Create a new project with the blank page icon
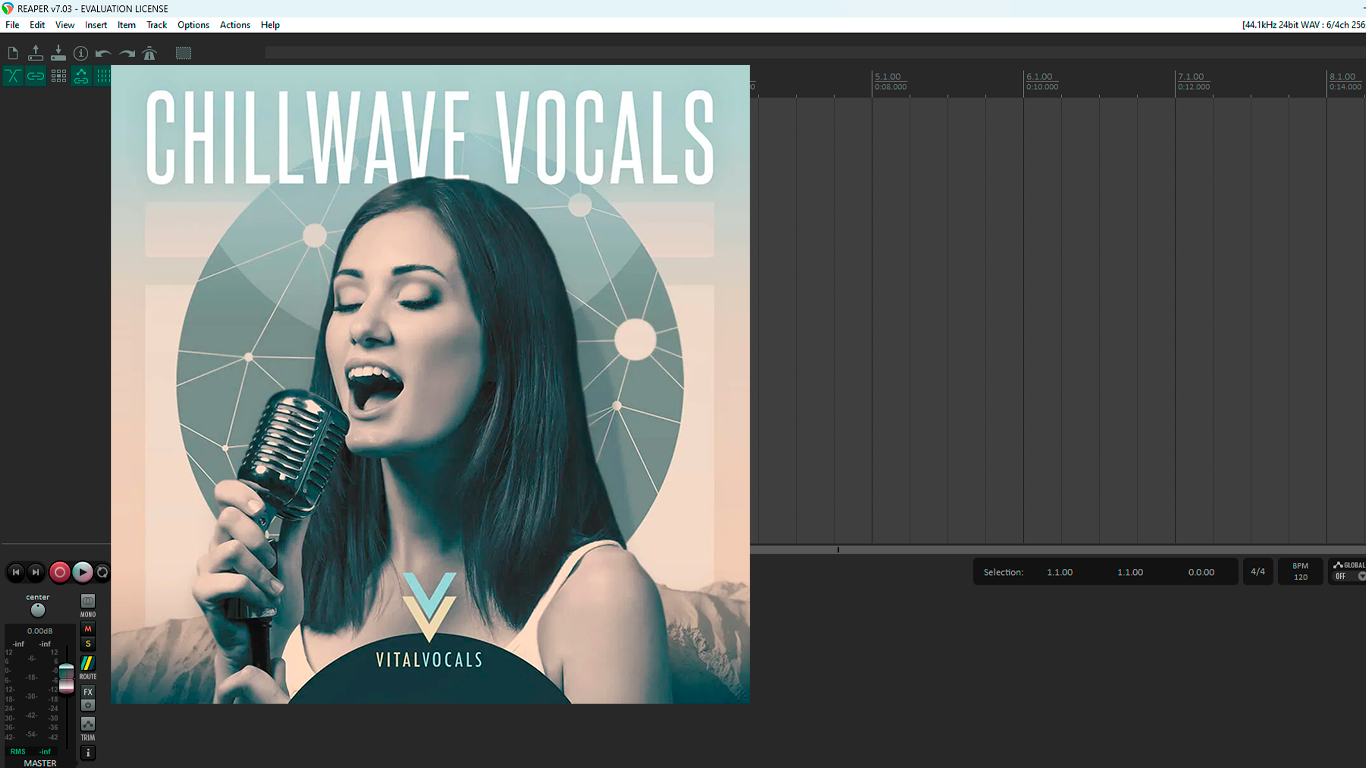 click(13, 53)
